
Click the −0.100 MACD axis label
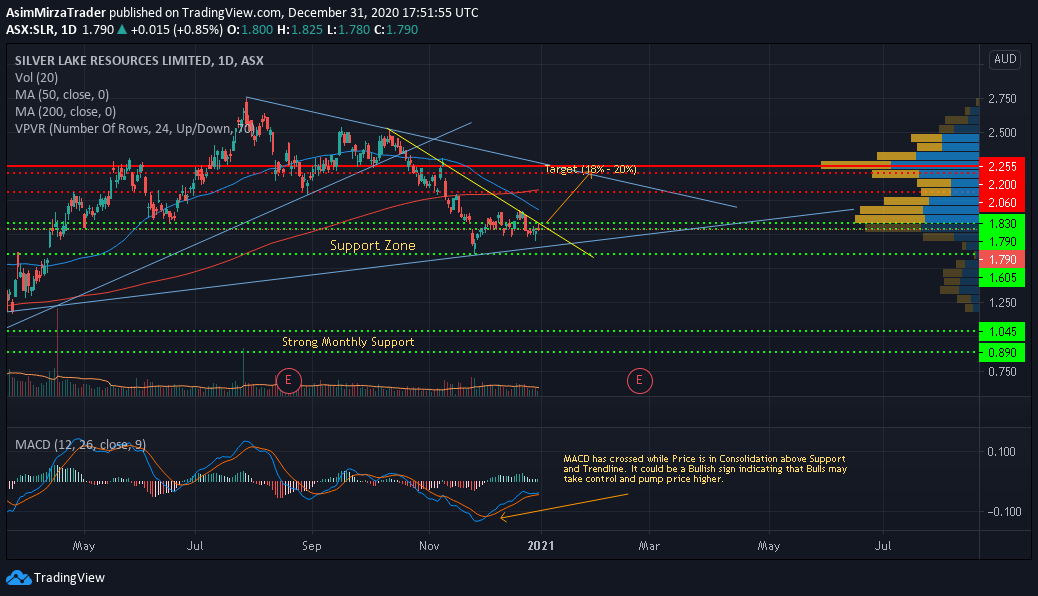click(1004, 512)
